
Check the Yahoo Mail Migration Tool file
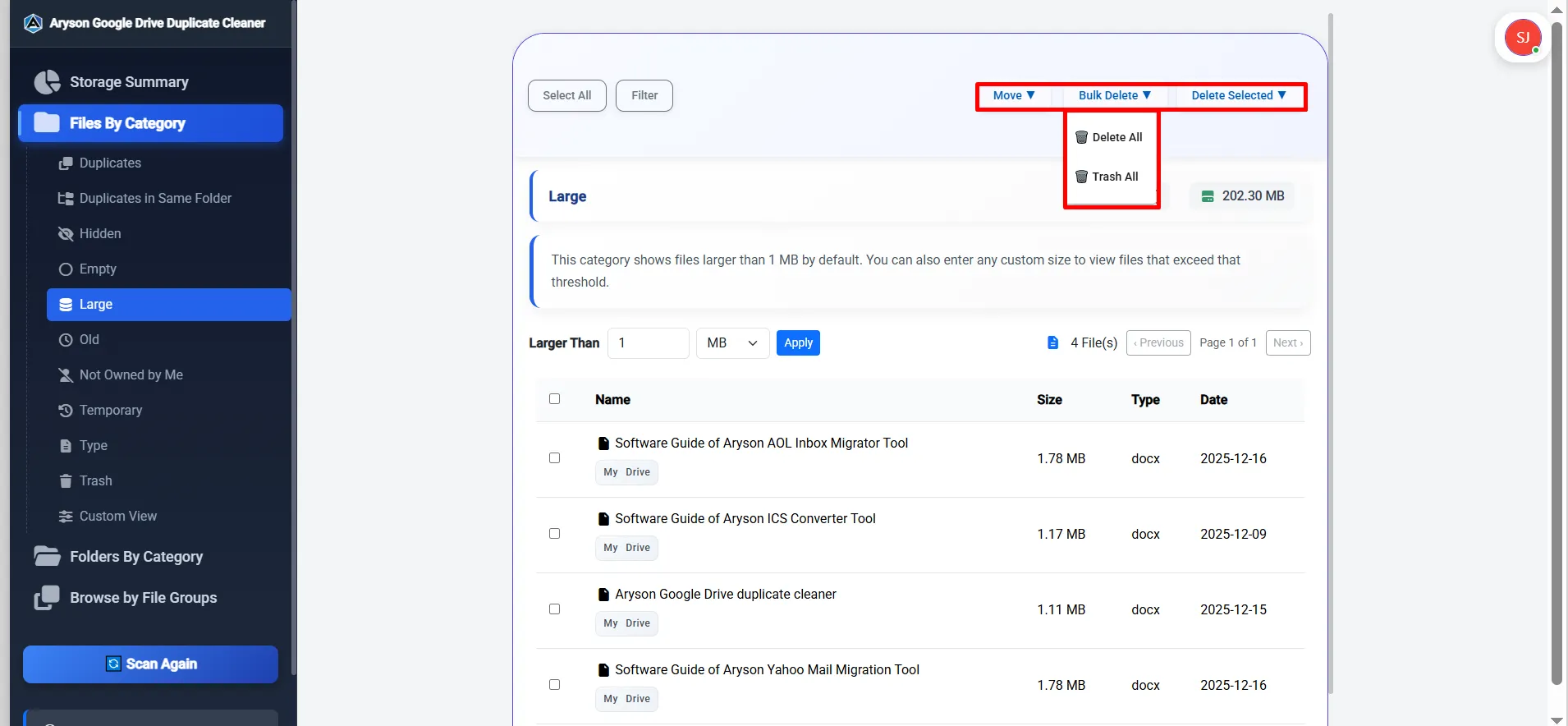coord(555,685)
